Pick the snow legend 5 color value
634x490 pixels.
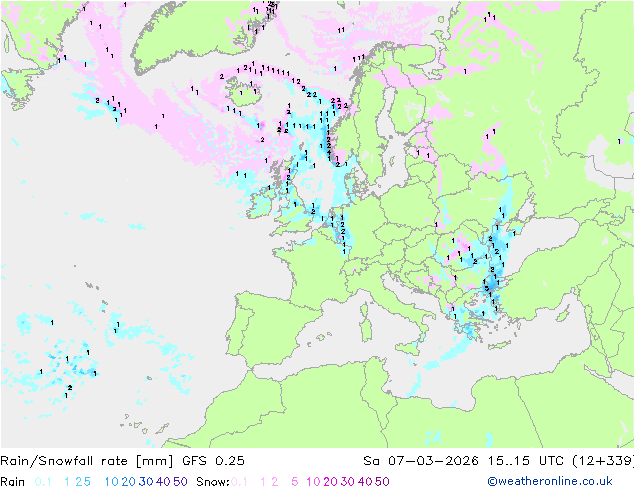(x=295, y=482)
